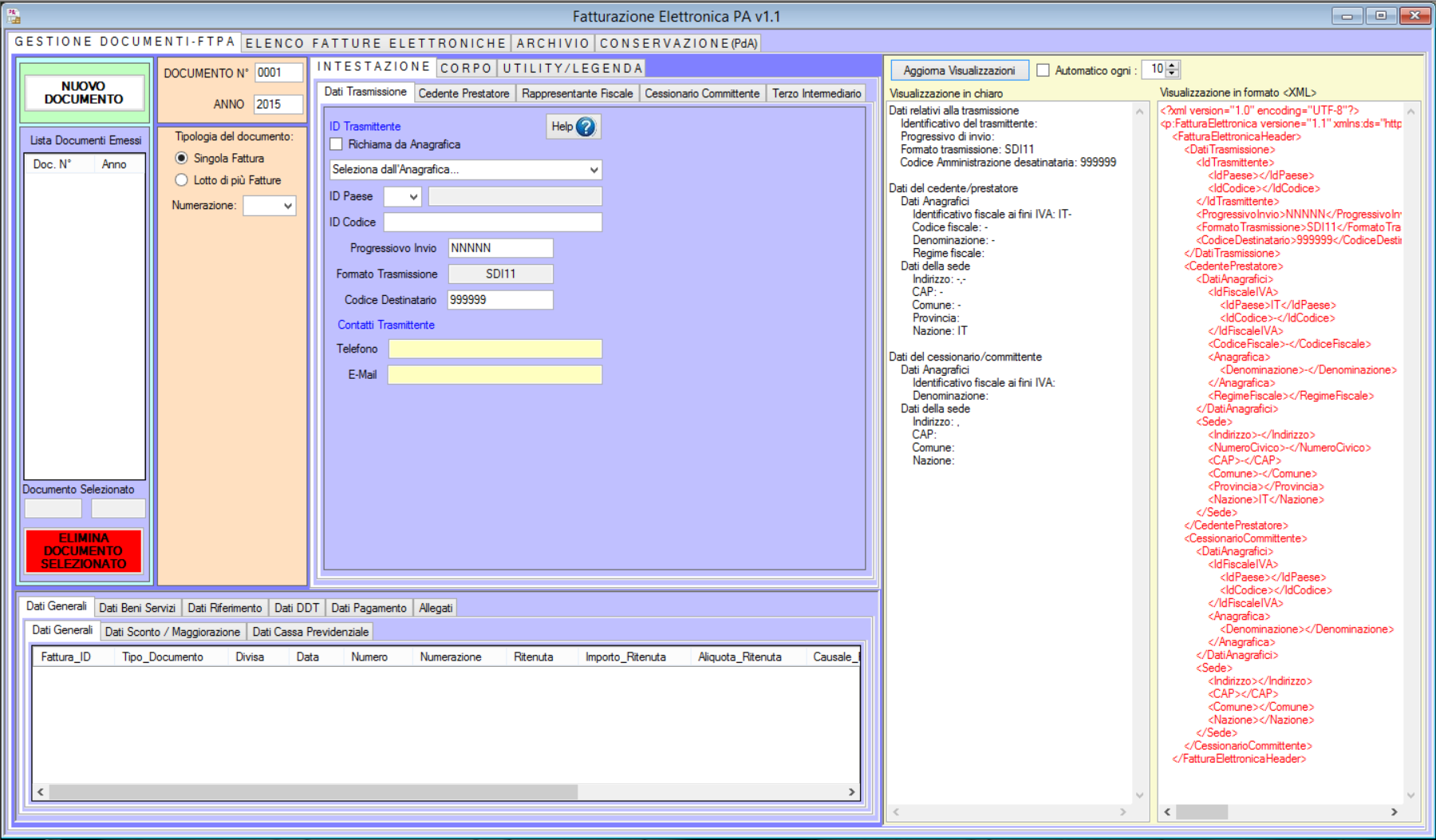Open the Dati Cassa Previdenziale sub-tab

click(x=310, y=632)
